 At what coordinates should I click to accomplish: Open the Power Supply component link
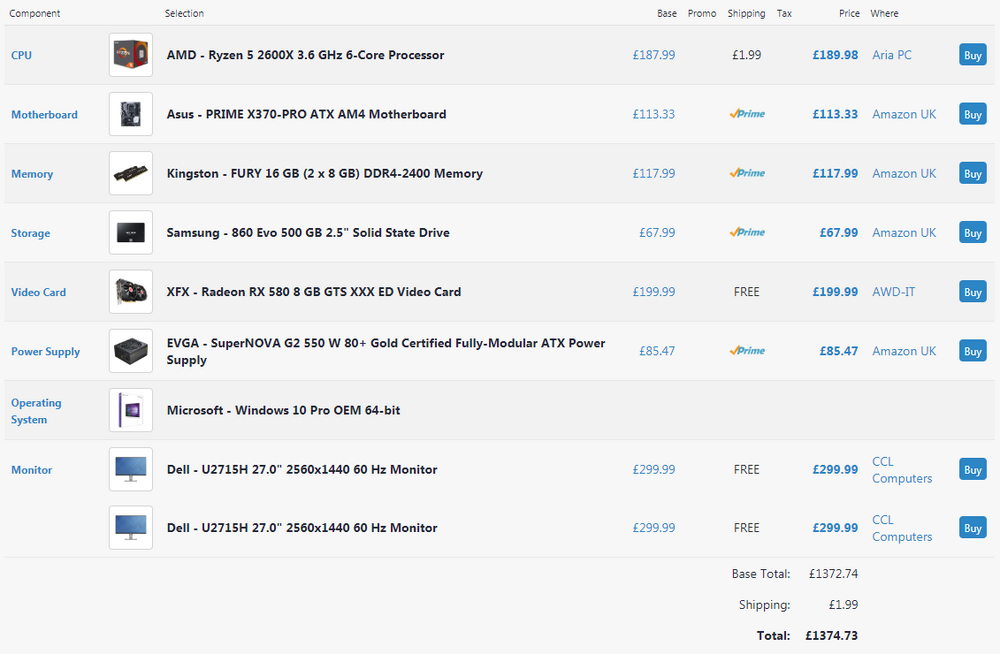coord(45,352)
